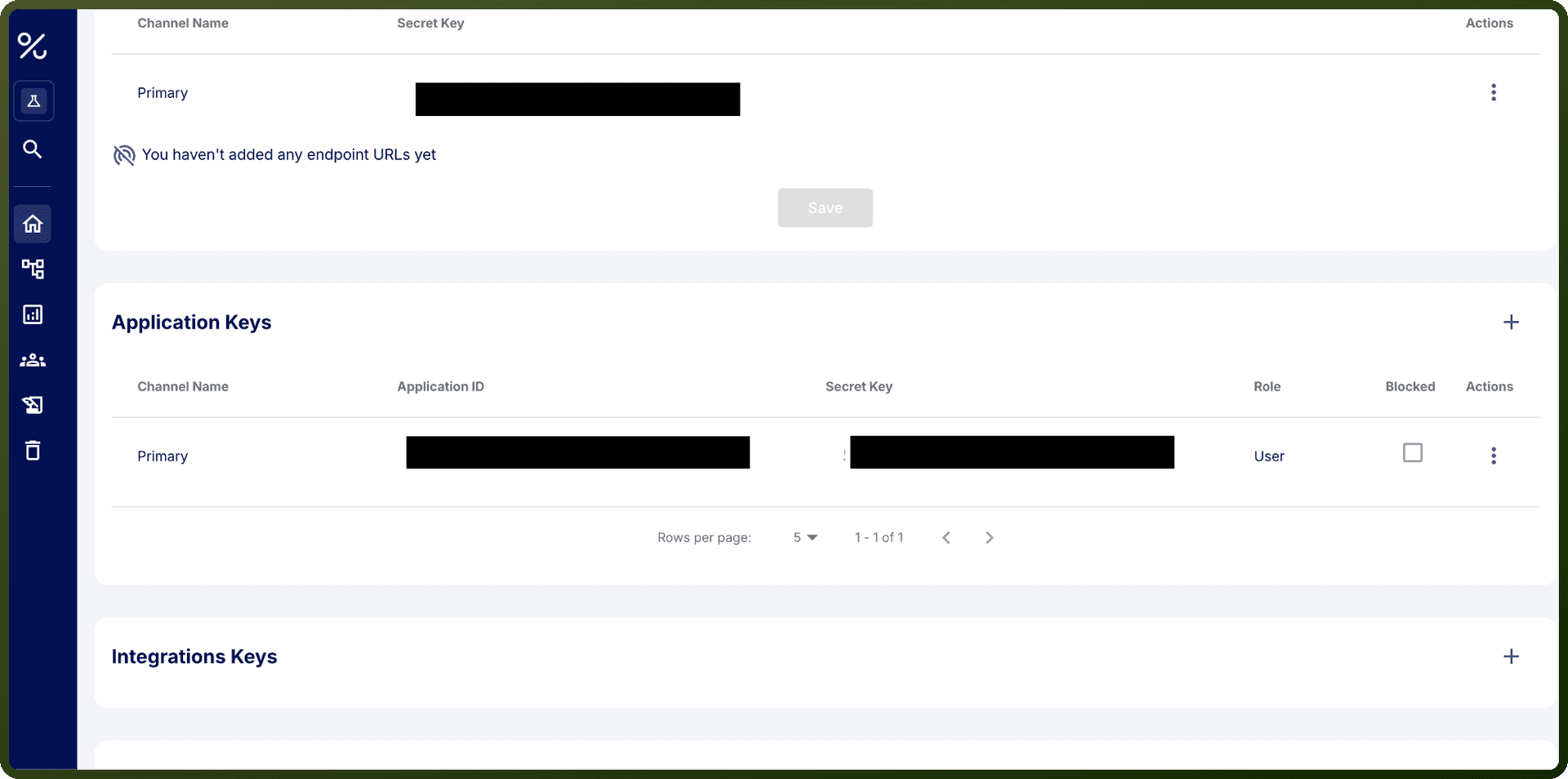Toggle Blocked checkbox for Primary application key
1568x779 pixels.
(x=1413, y=452)
